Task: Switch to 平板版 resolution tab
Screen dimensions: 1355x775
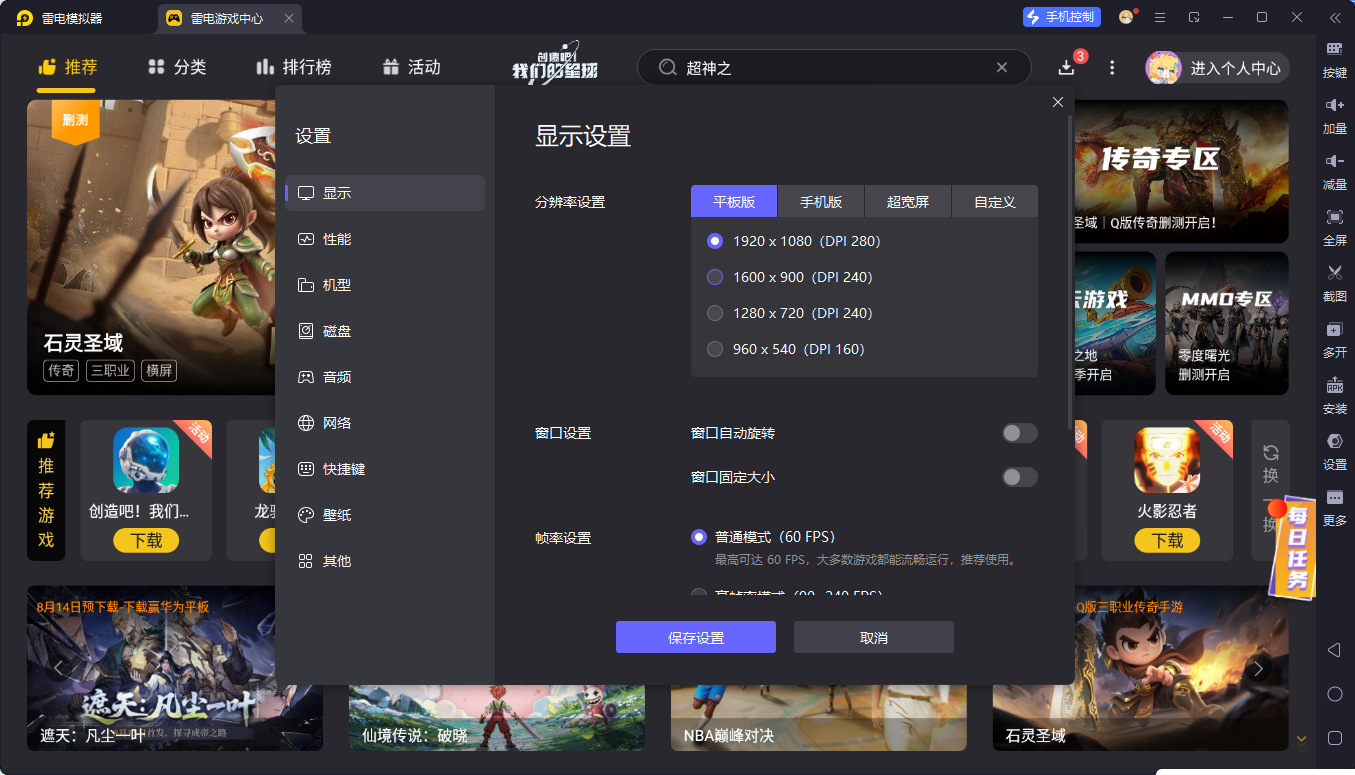Action: tap(734, 201)
